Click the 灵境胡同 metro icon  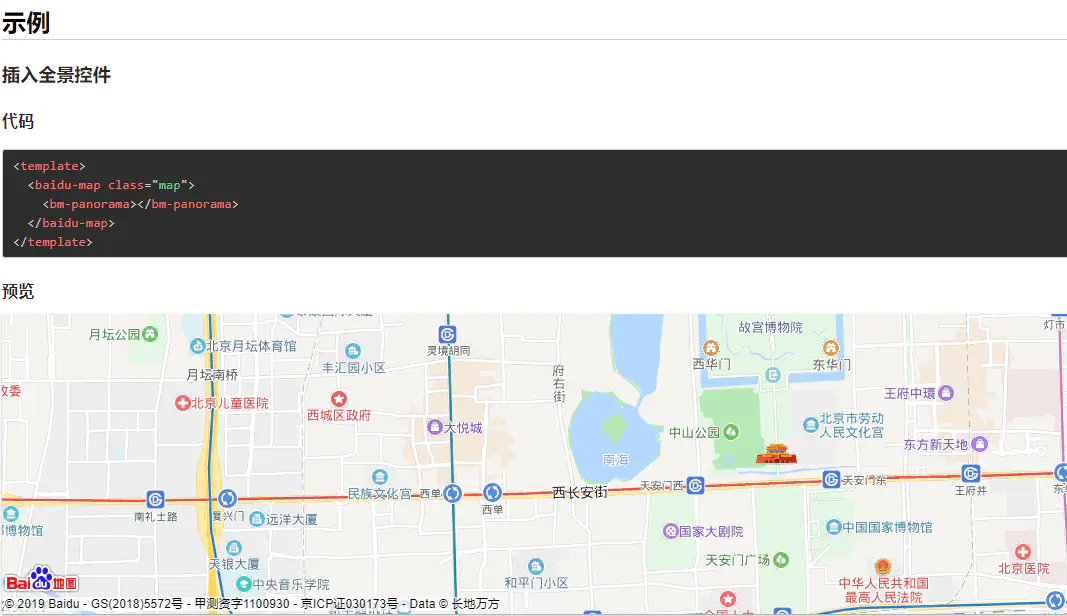[x=447, y=335]
